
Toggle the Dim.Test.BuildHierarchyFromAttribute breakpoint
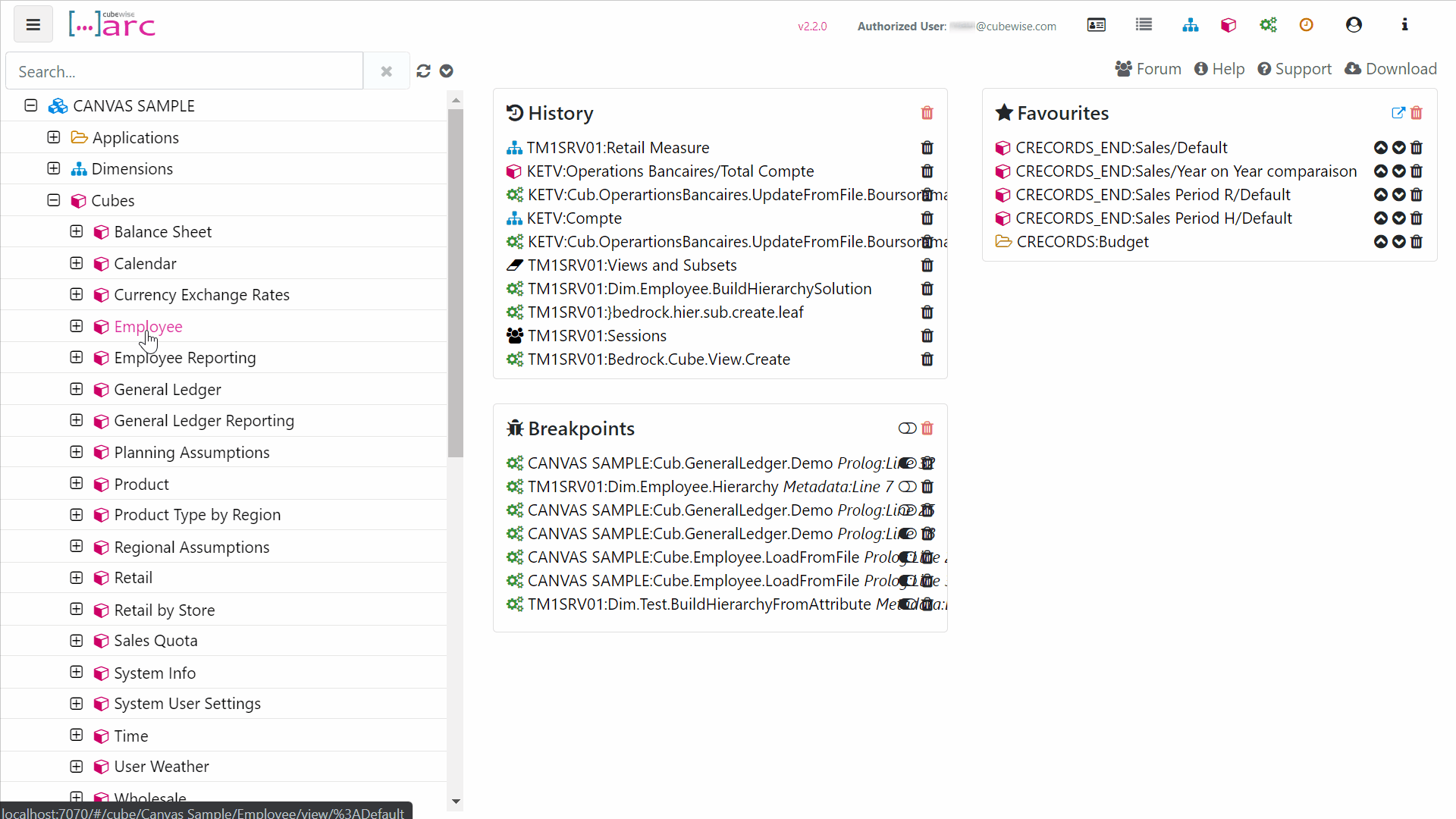click(x=907, y=604)
